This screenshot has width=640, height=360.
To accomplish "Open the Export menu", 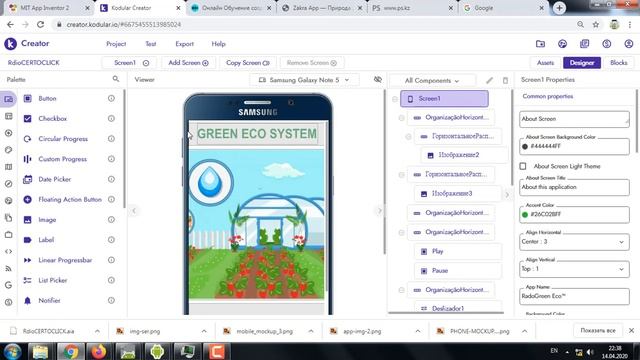I will [x=184, y=44].
